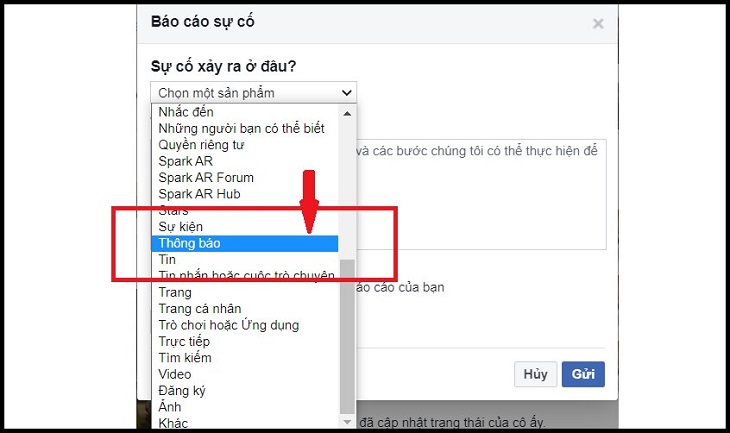Click the list scrollbar up arrow
The image size is (730, 433).
347,113
